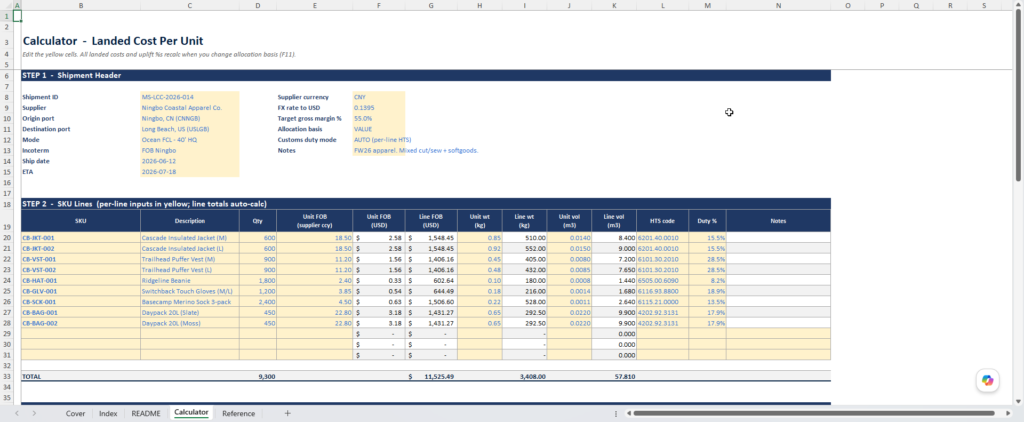Click SKU cell CB-BAG-002
The height and width of the screenshot is (422, 1024).
coord(81,323)
